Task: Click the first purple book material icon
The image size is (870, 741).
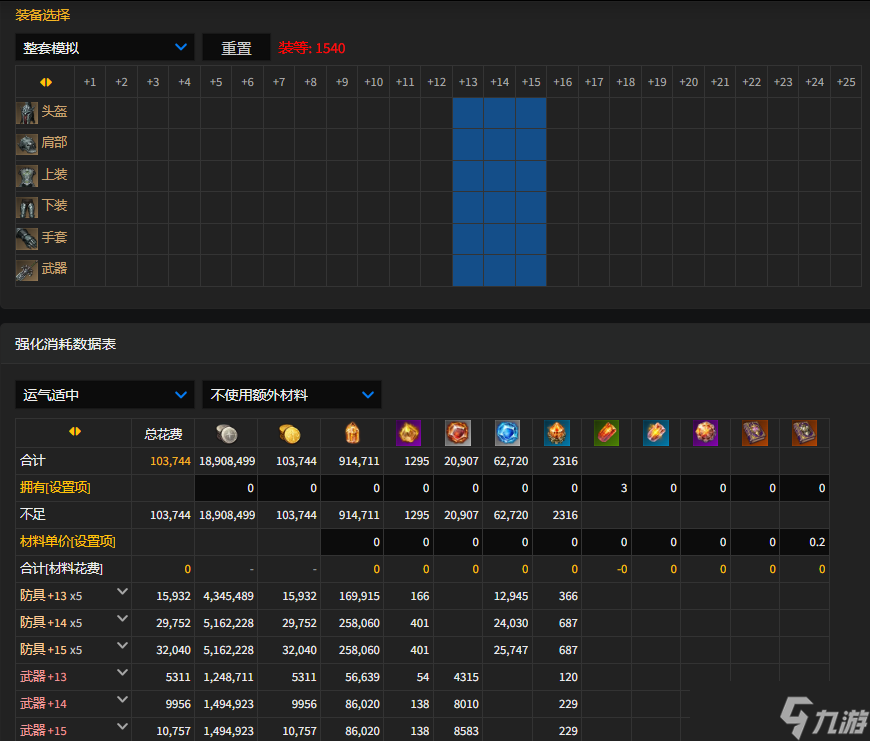Action: coord(755,433)
